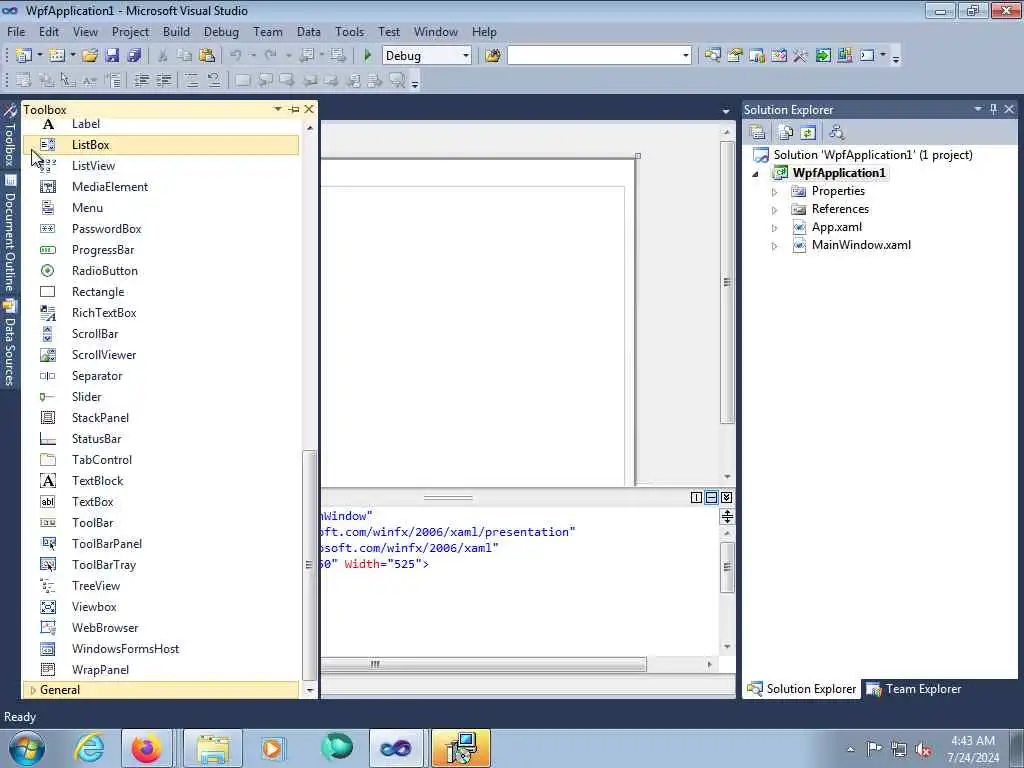This screenshot has height=768, width=1024.
Task: Open the Debug configuration dropdown
Action: coord(466,56)
